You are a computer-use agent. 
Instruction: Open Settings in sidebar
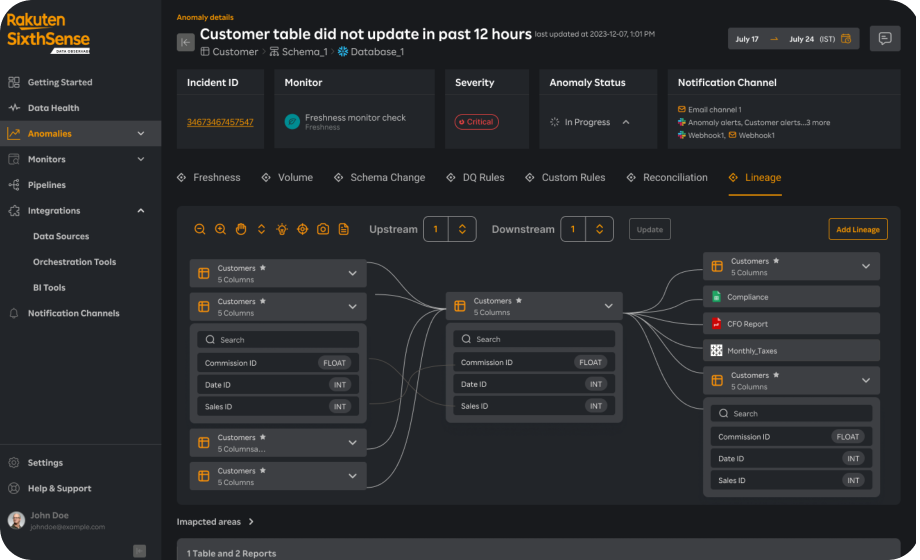pyautogui.click(x=45, y=463)
